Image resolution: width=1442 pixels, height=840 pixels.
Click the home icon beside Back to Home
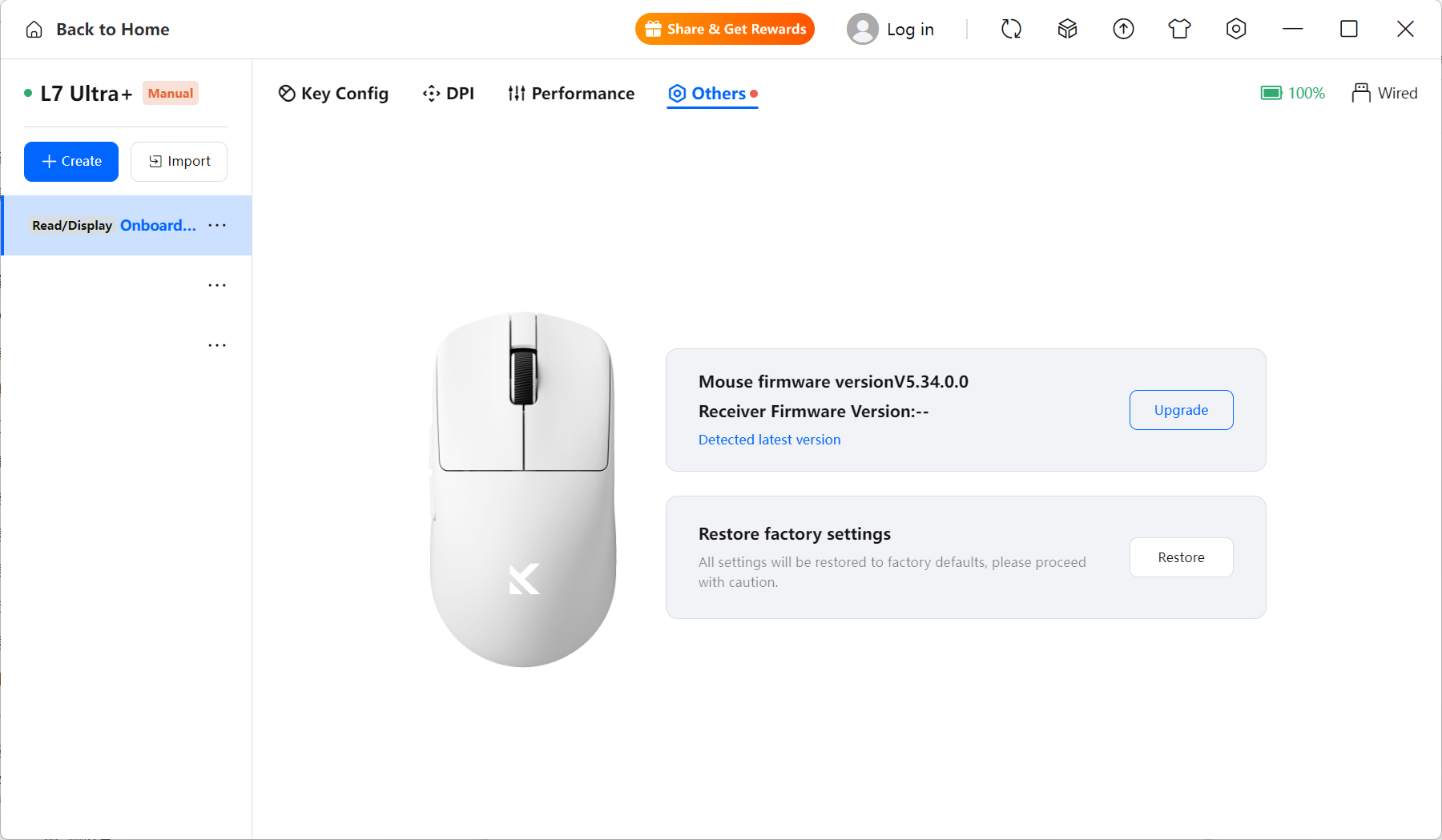click(34, 30)
